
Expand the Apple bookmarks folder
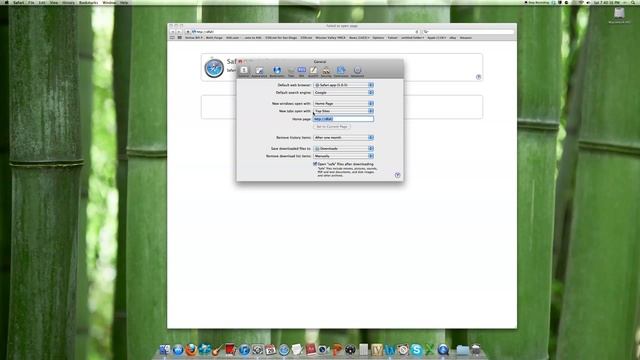tap(436, 38)
